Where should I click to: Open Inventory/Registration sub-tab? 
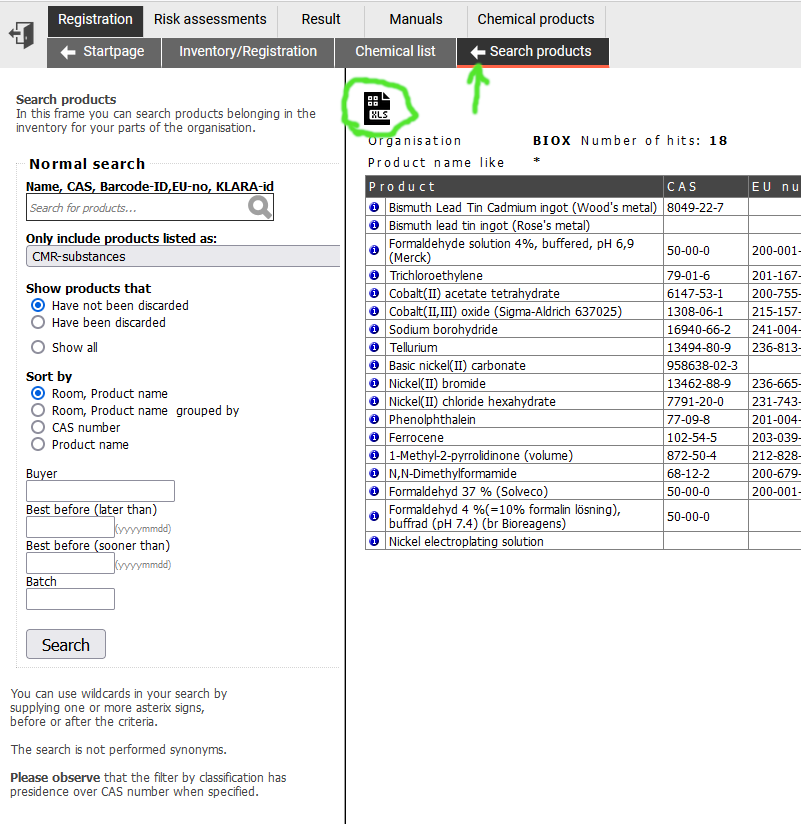(x=248, y=53)
